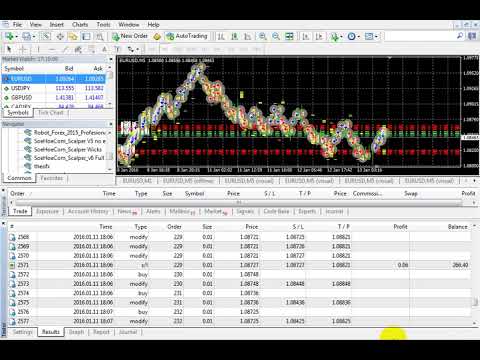The image size is (480, 360).
Task: Expand the Indicators dropdown arrow
Action: pos(341,36)
